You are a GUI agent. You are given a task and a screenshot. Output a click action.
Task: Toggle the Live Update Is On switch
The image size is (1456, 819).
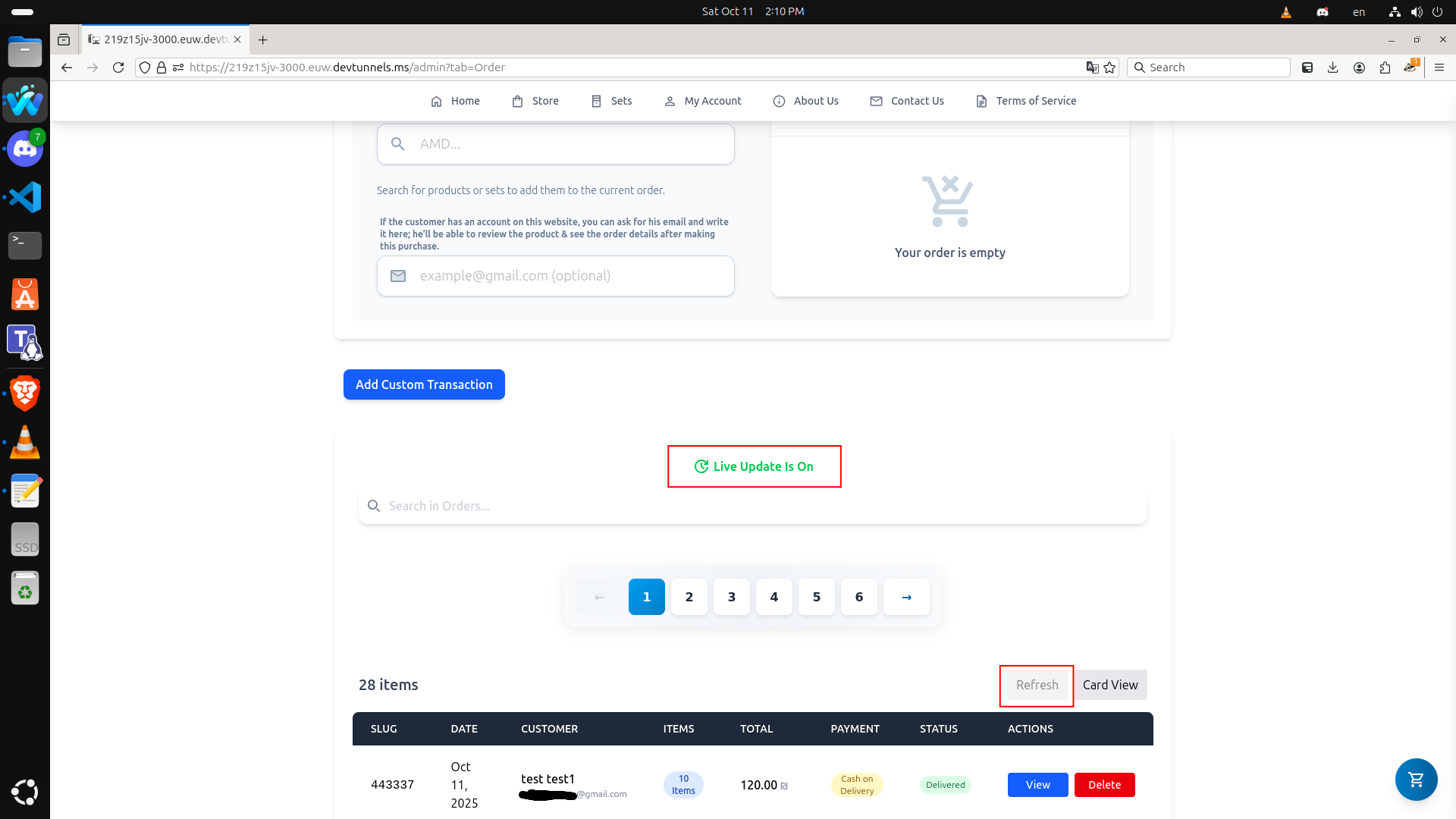754,466
